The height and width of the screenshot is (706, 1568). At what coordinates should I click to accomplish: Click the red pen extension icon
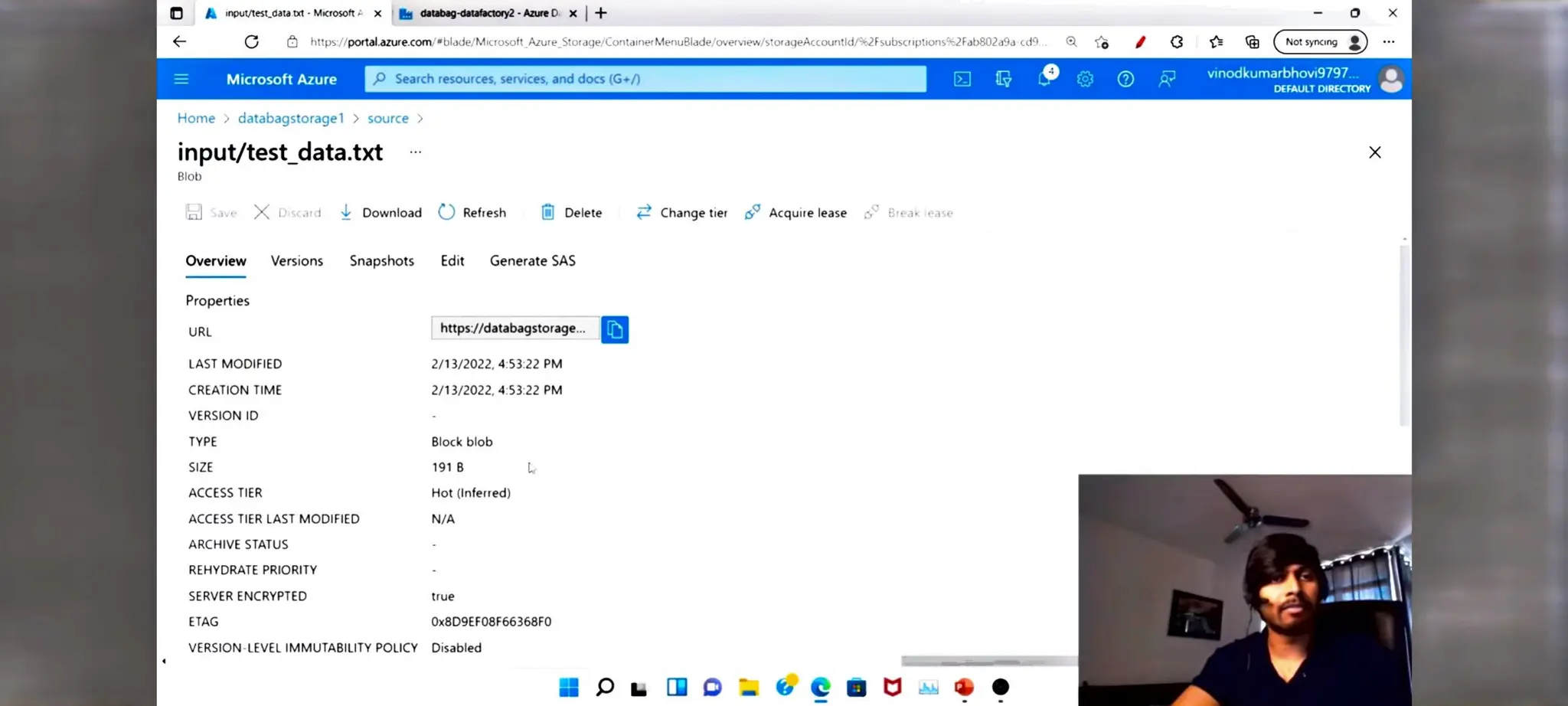1140,42
